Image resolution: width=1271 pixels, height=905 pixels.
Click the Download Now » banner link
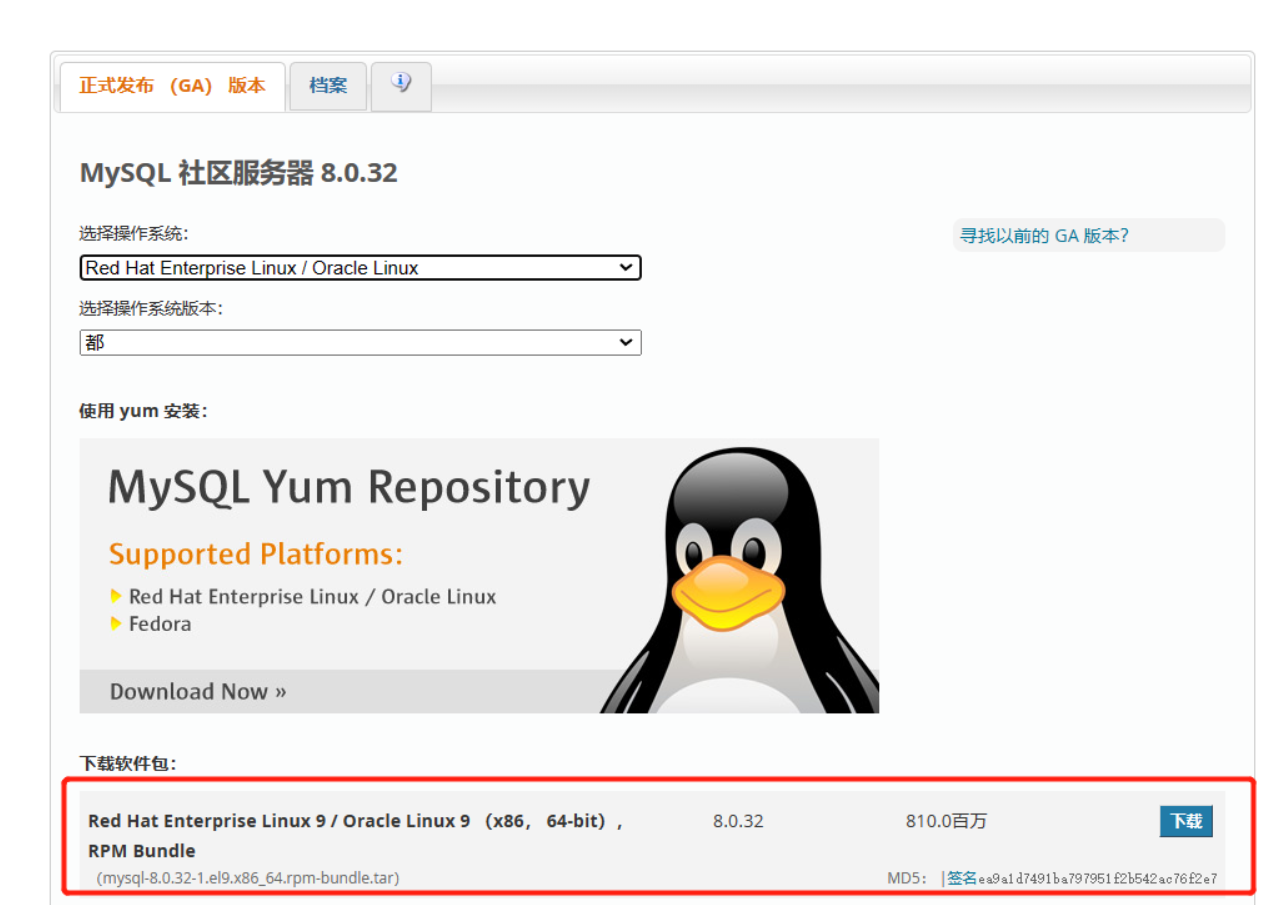click(x=198, y=692)
